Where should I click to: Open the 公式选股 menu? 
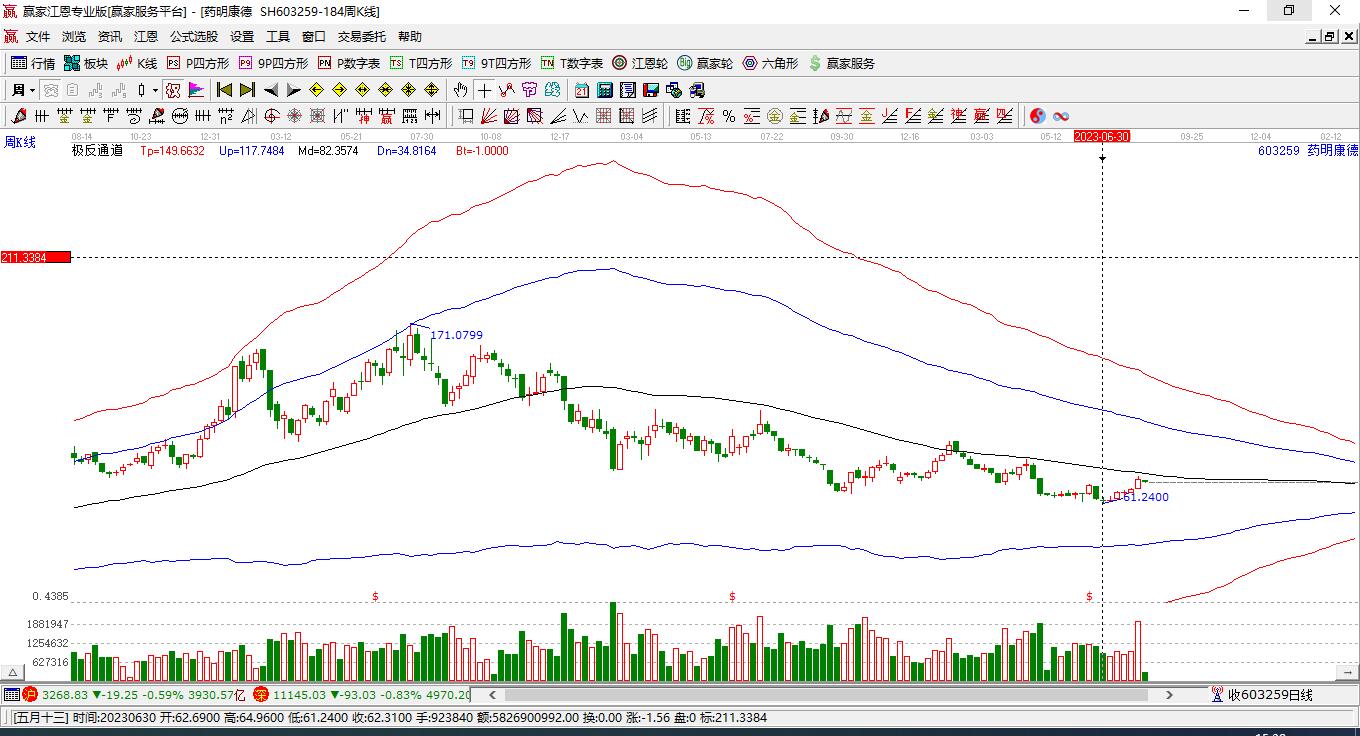click(x=193, y=37)
